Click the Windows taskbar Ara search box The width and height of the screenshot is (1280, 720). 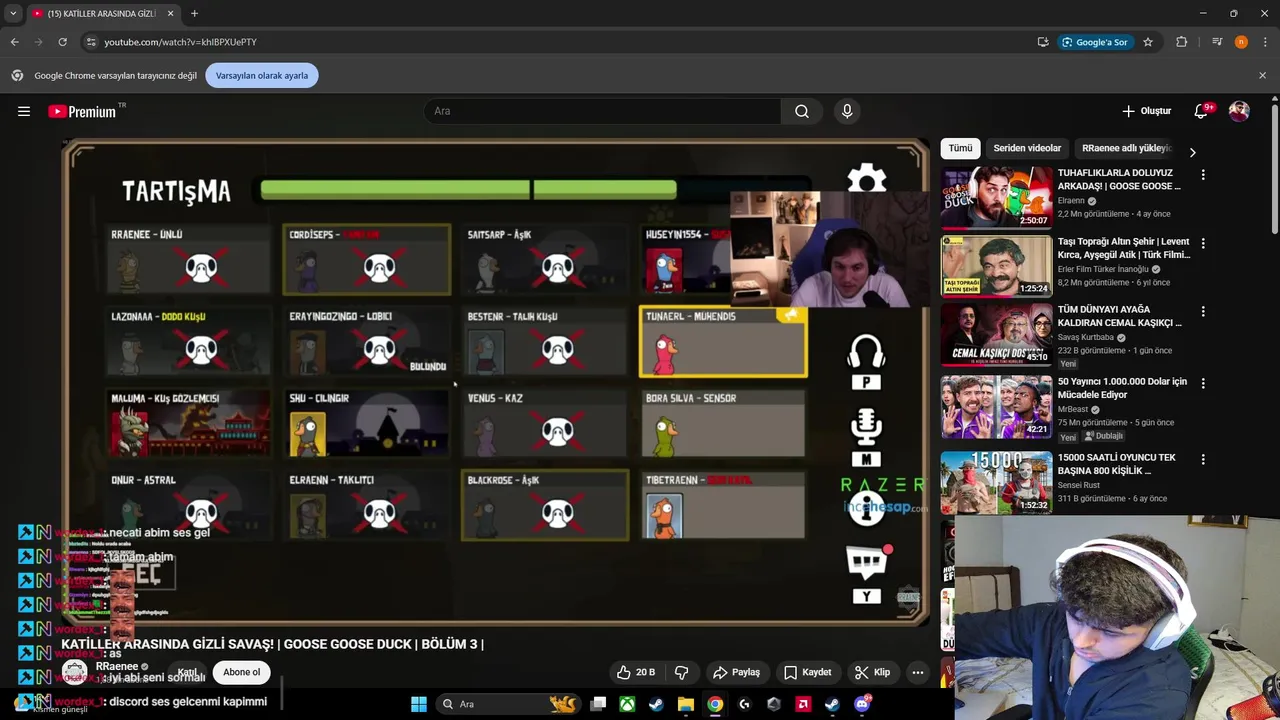[x=510, y=704]
